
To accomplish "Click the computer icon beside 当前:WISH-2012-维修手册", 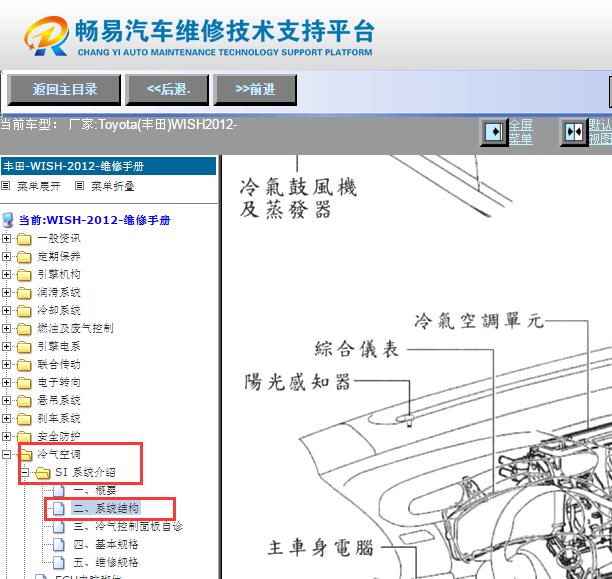I will [x=8, y=220].
